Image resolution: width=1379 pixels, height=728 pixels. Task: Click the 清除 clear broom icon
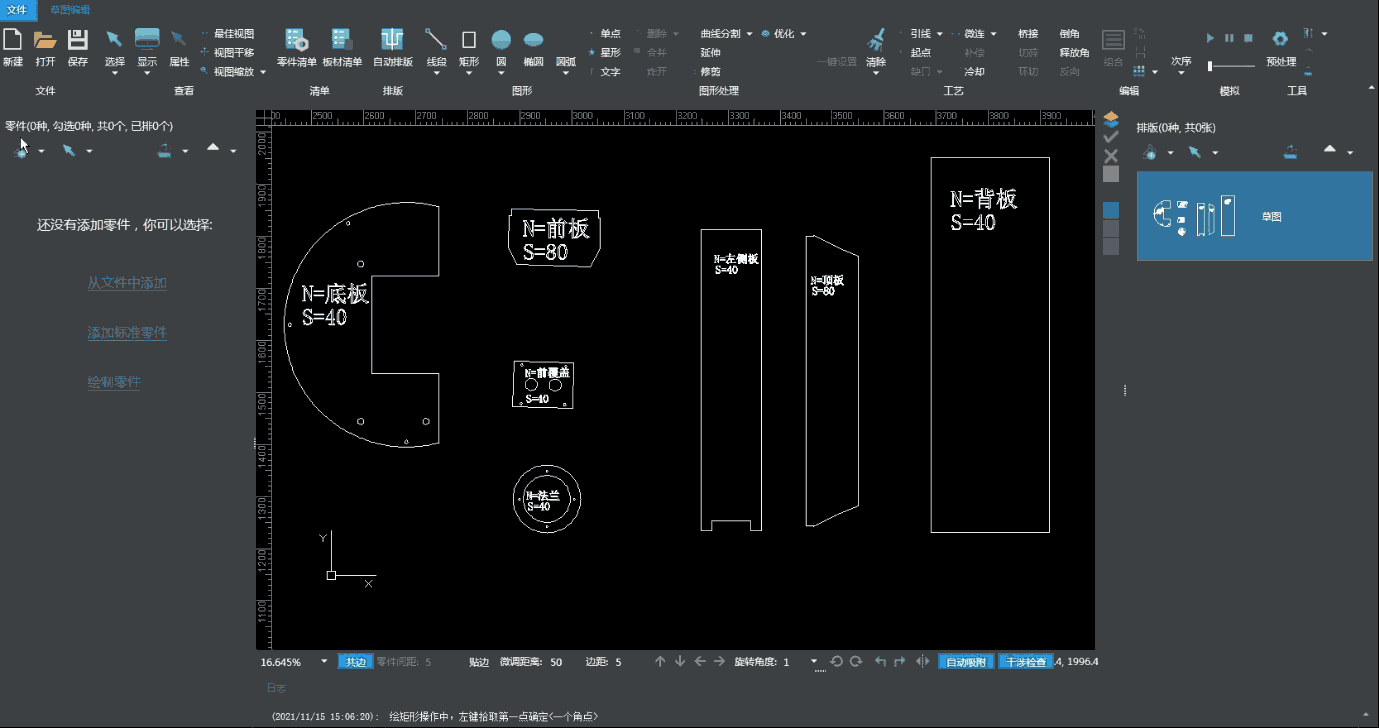876,40
